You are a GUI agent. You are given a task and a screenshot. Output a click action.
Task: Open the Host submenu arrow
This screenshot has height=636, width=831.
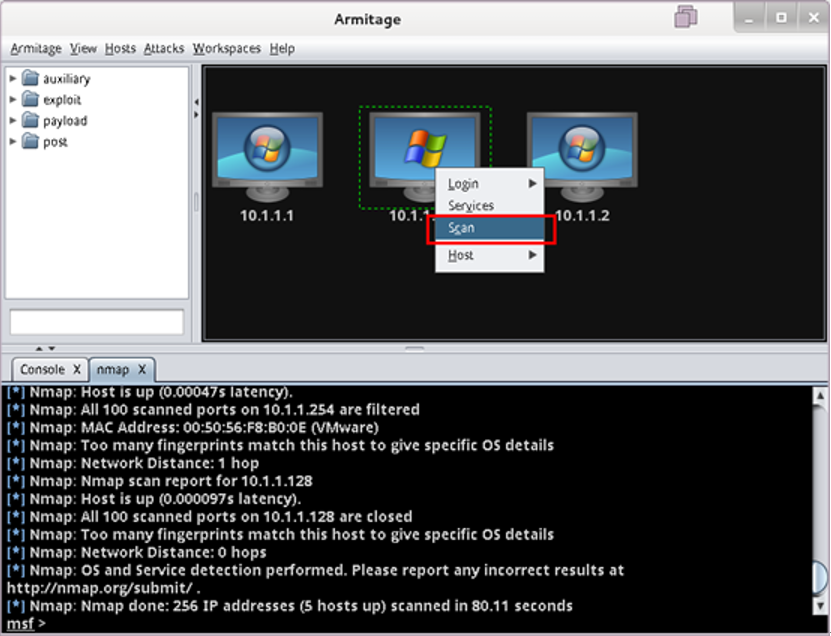[x=532, y=255]
